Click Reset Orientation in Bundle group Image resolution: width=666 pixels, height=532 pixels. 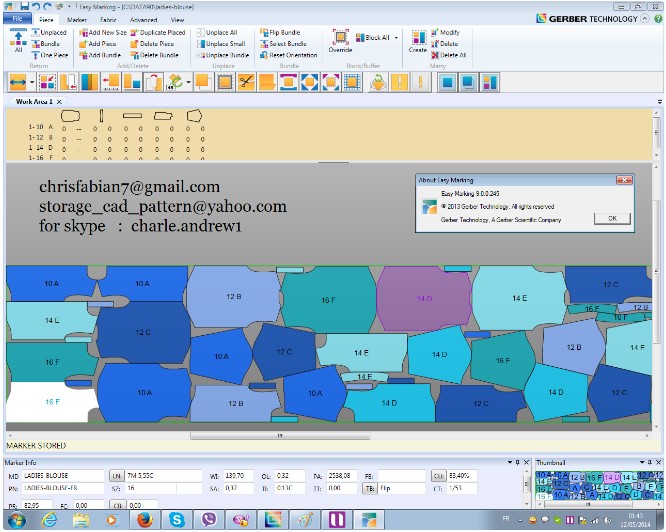[288, 55]
